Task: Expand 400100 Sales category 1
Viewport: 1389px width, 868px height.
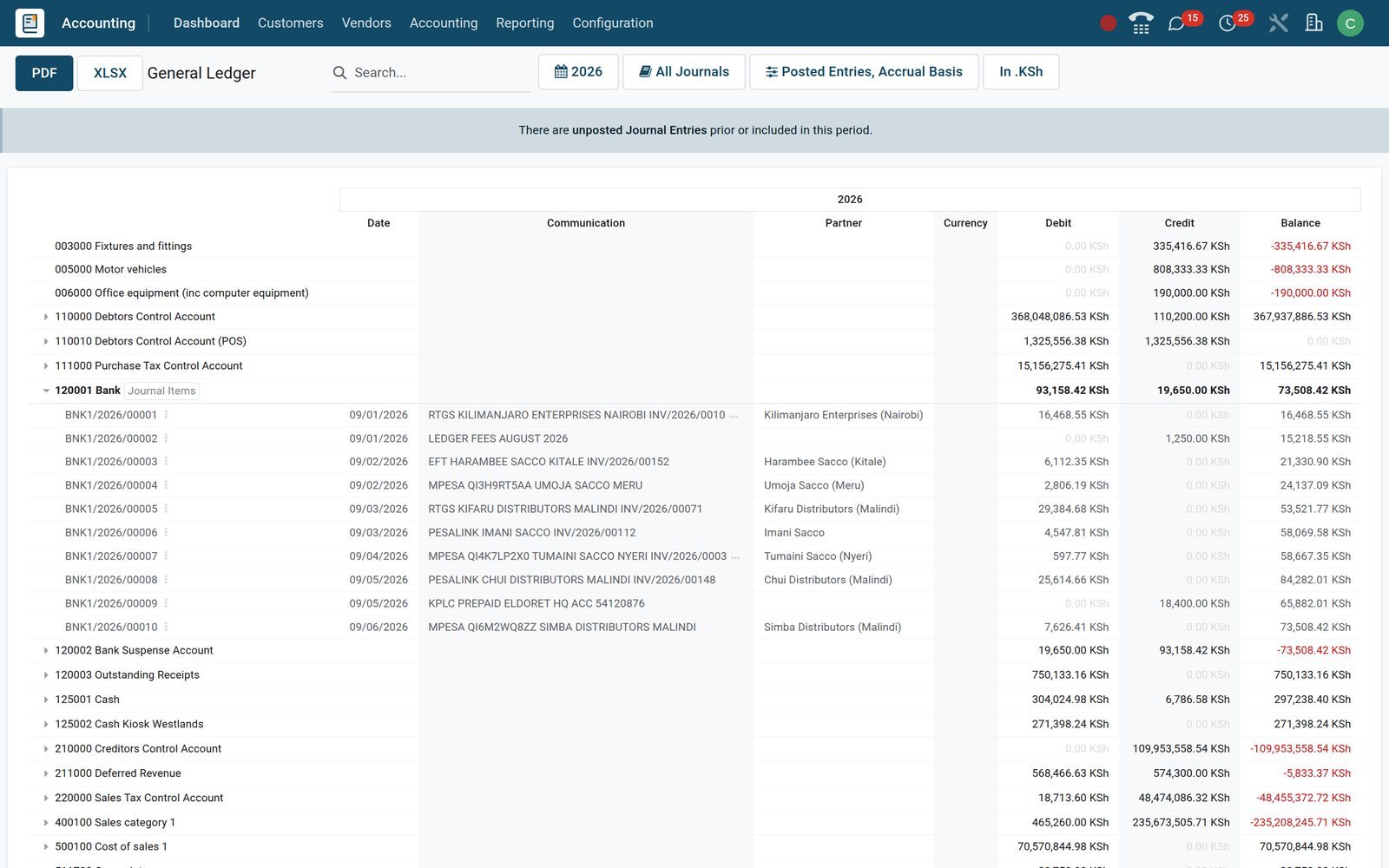Action: tap(46, 822)
